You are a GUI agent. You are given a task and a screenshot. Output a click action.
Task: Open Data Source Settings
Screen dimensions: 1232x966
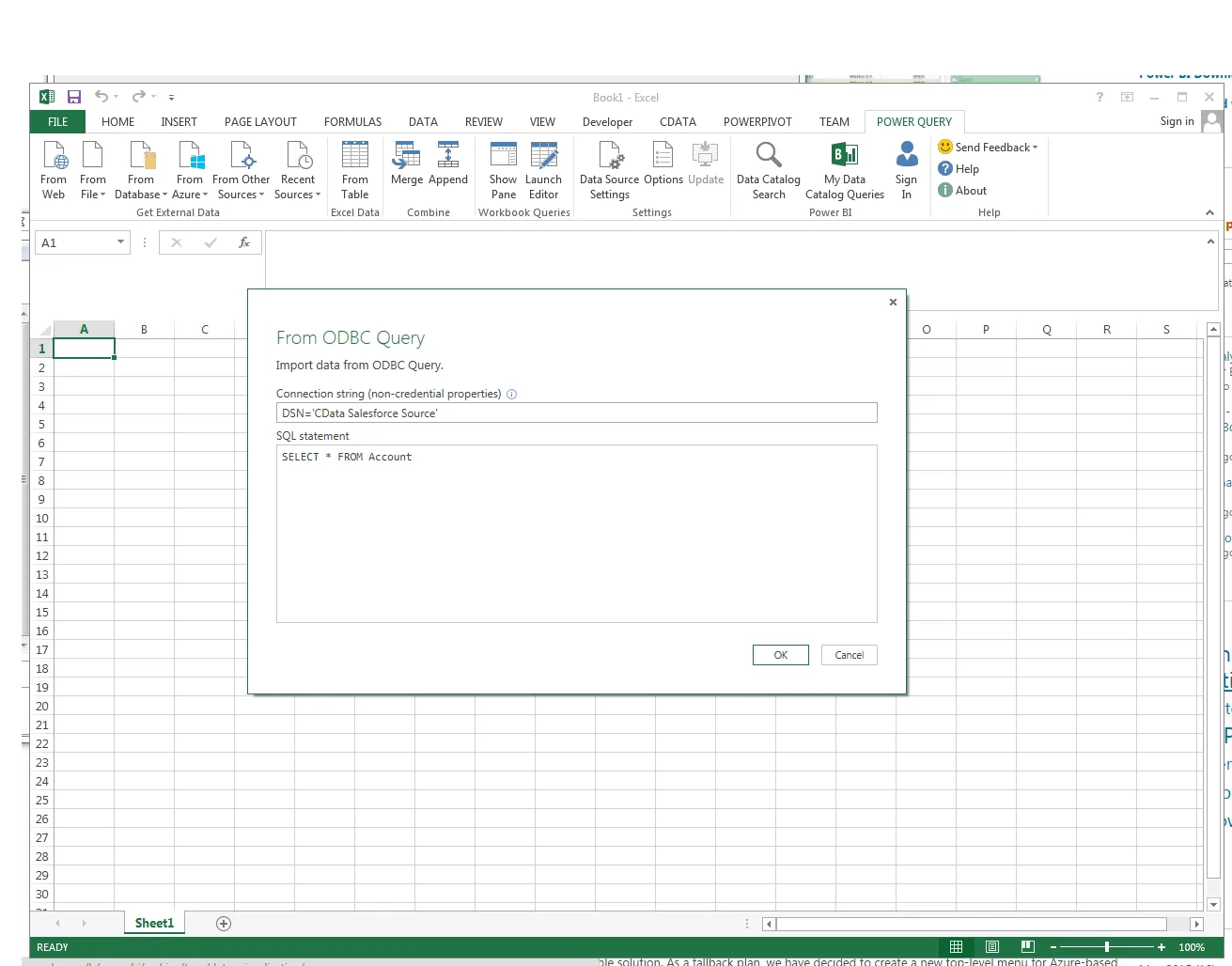coord(609,169)
